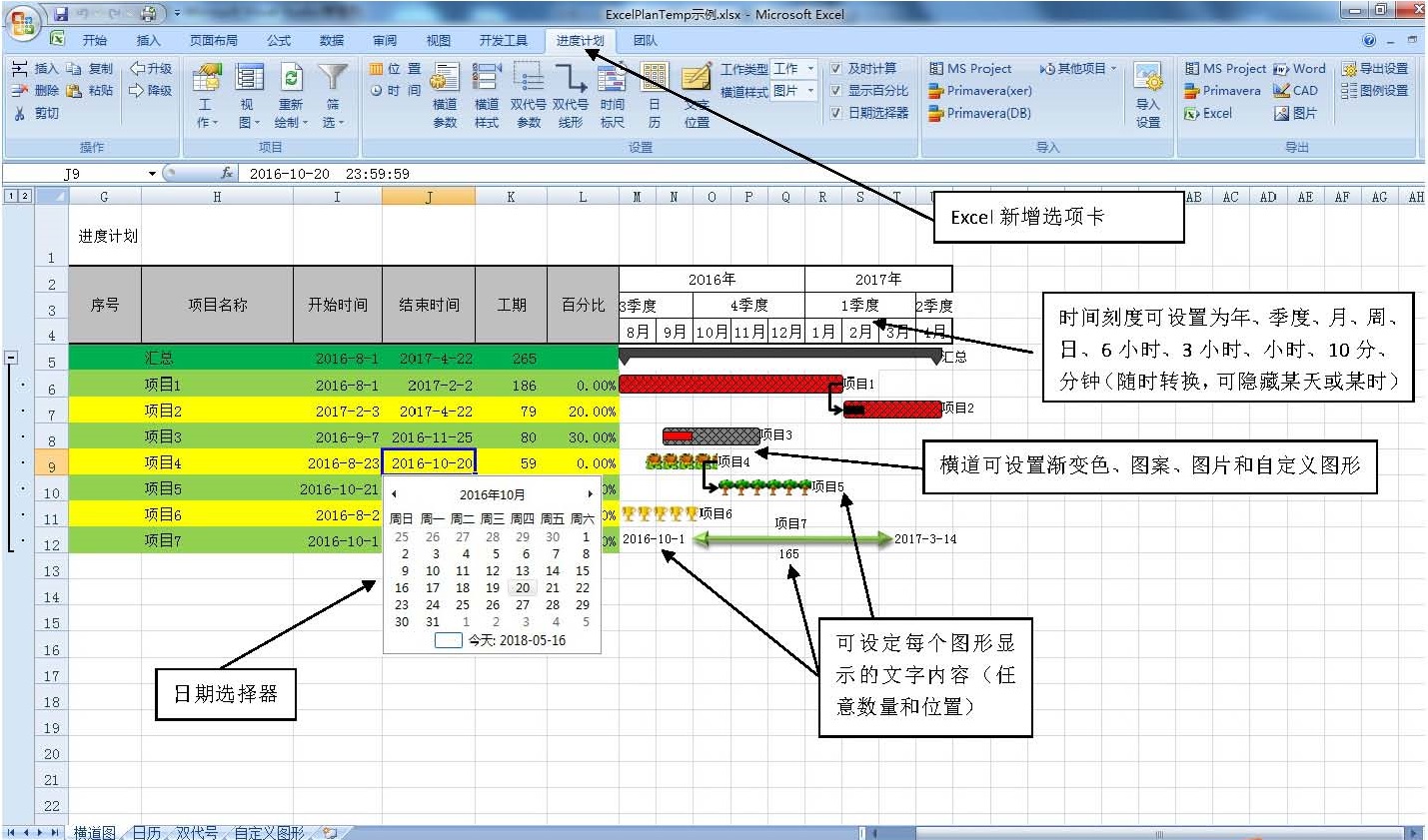
Task: Switch to the 开发工具 ribbon tab
Action: [x=503, y=41]
